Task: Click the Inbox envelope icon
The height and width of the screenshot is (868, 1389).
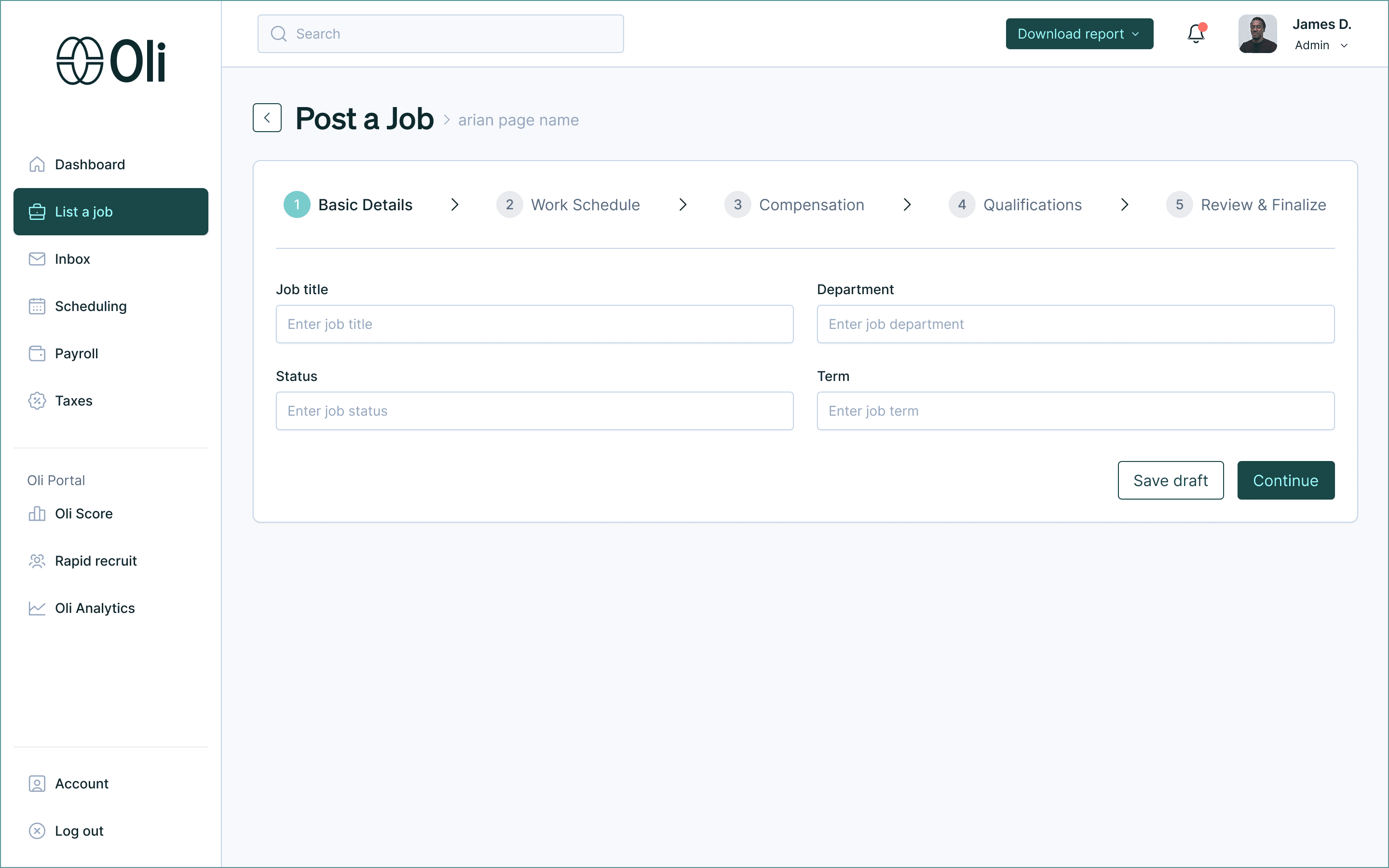Action: pyautogui.click(x=37, y=259)
